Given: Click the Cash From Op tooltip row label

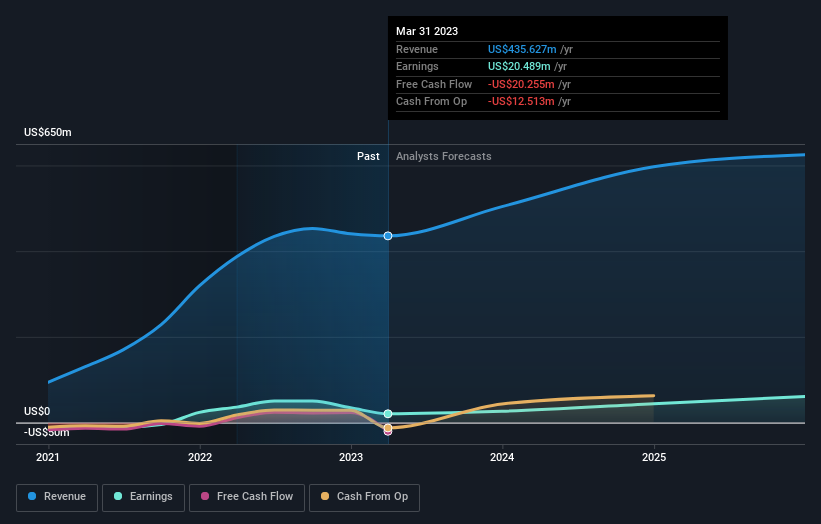Looking at the screenshot, I should (x=431, y=102).
